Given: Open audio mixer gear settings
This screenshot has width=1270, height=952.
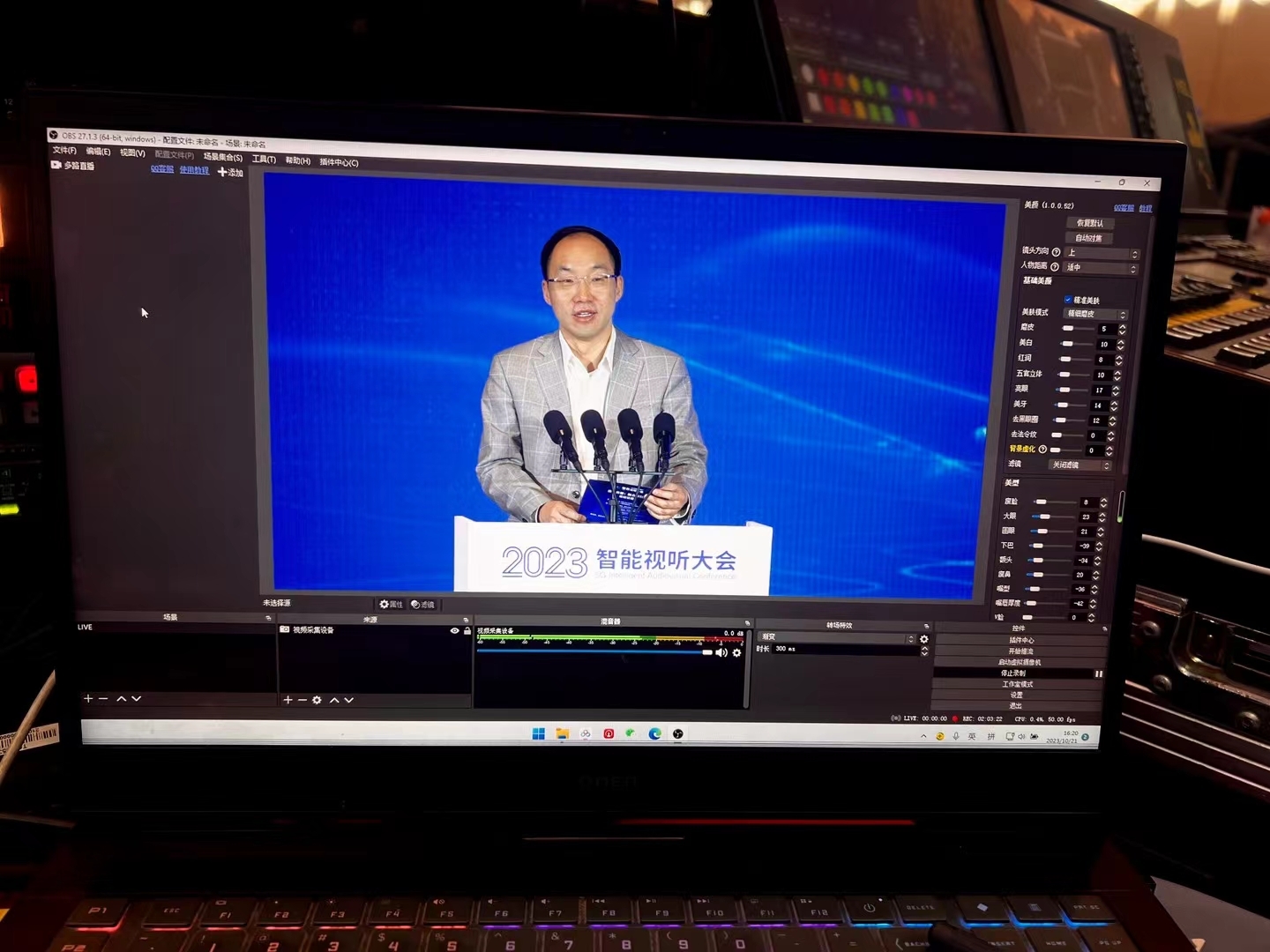Looking at the screenshot, I should click(x=737, y=653).
